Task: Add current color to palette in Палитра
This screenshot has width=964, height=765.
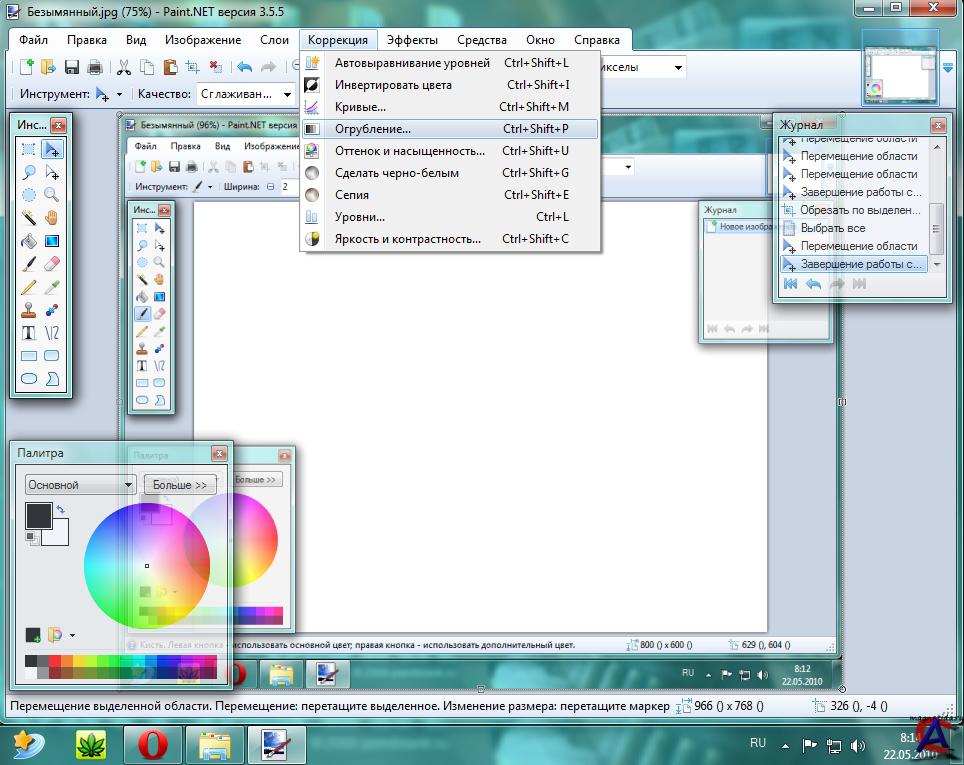Action: (x=33, y=634)
